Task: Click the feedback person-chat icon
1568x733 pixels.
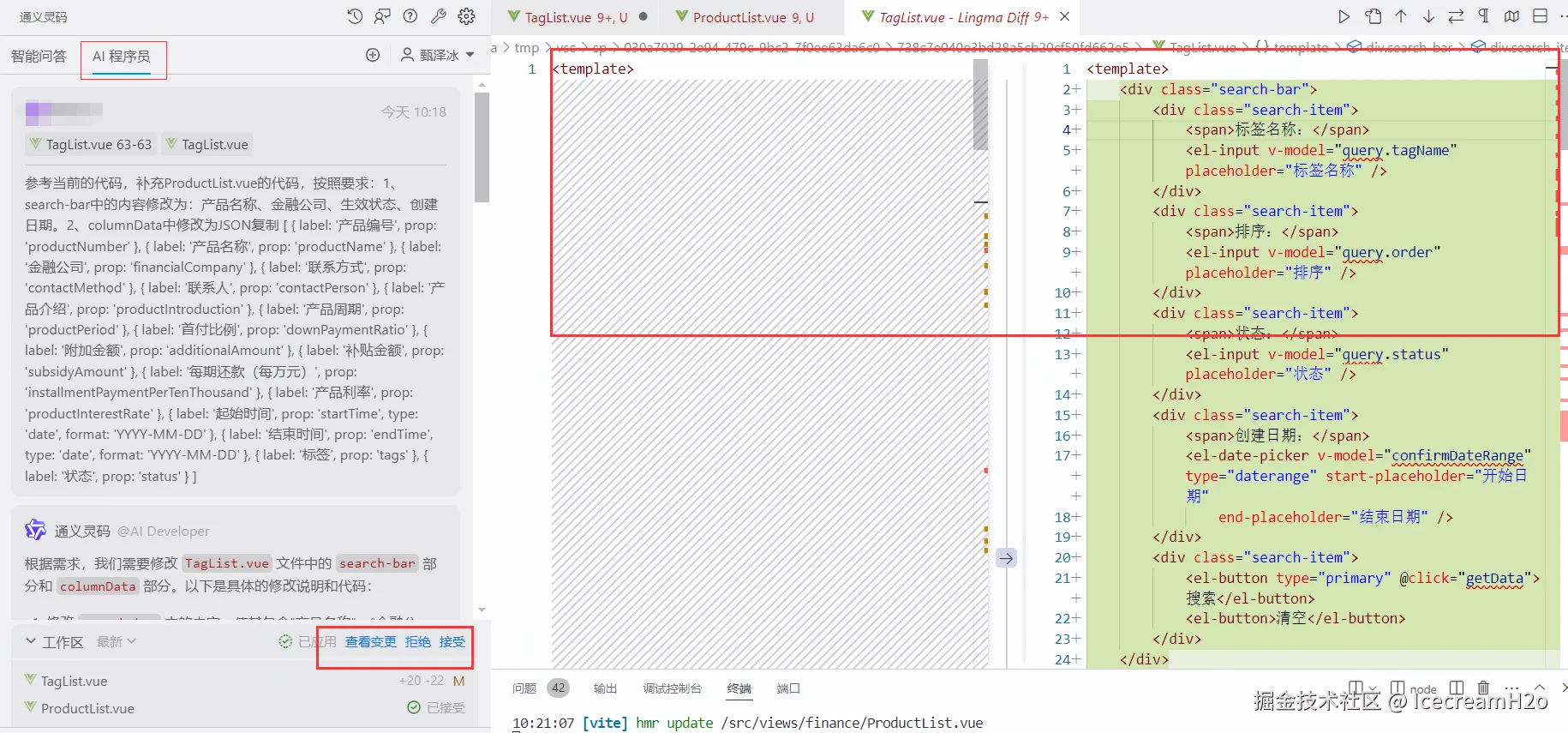Action: tap(382, 16)
